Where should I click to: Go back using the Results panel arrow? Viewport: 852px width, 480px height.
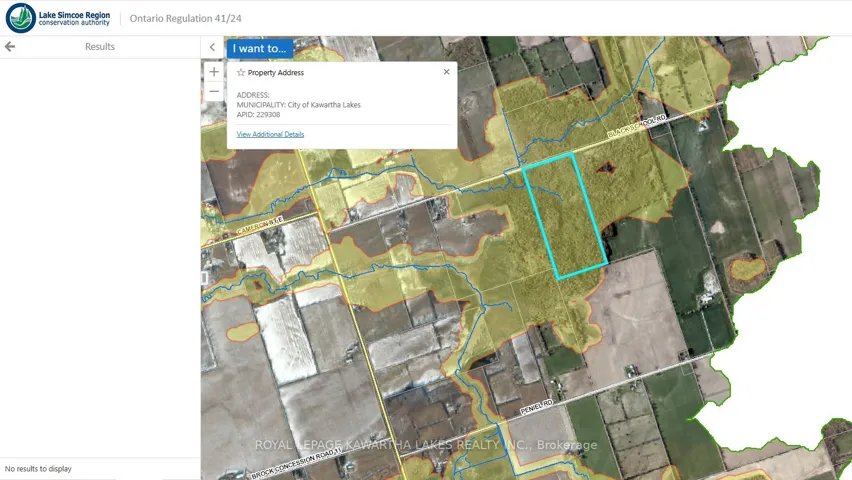[10, 47]
